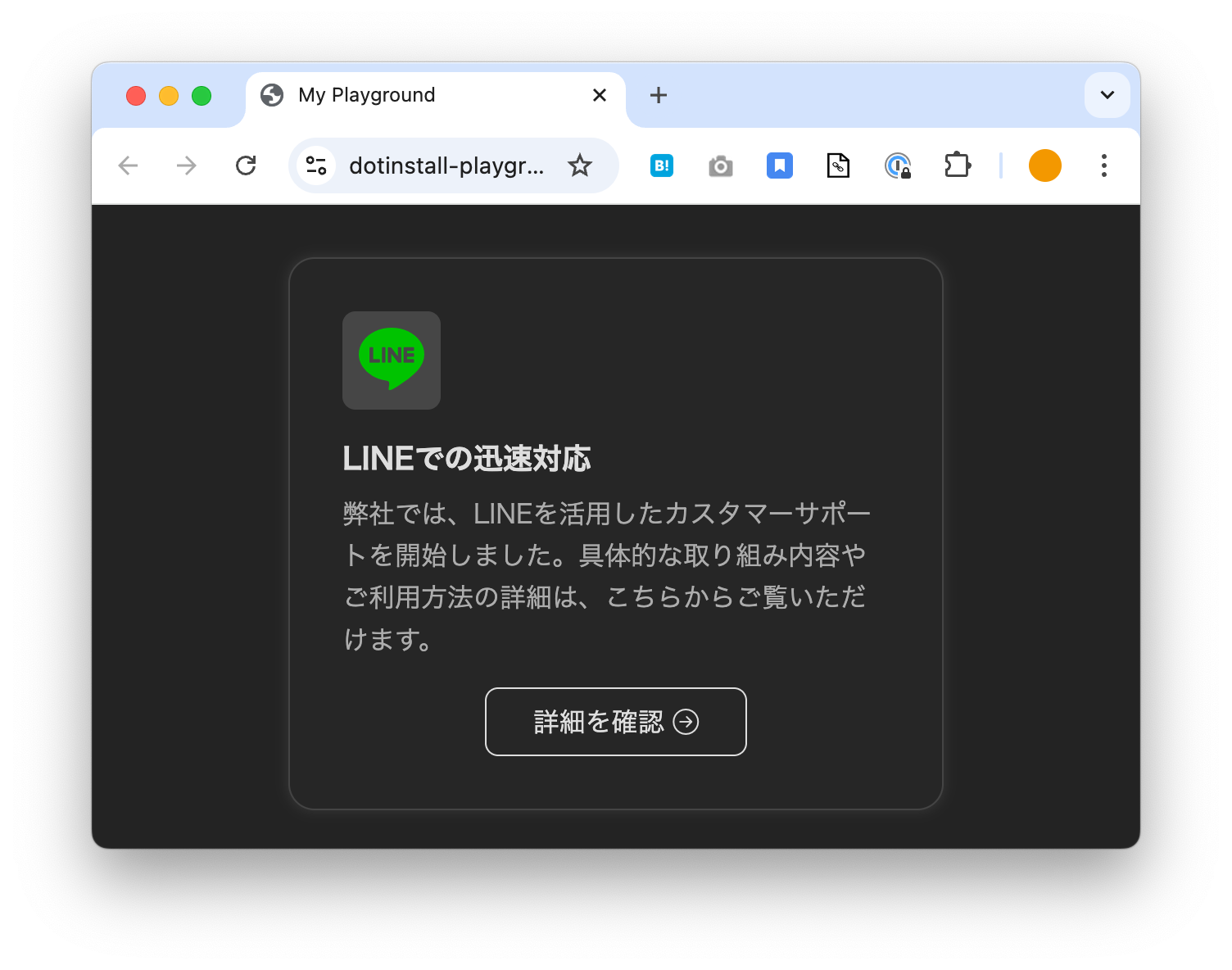View site information icon in address bar
Screen dimensions: 1232x970
(316, 165)
